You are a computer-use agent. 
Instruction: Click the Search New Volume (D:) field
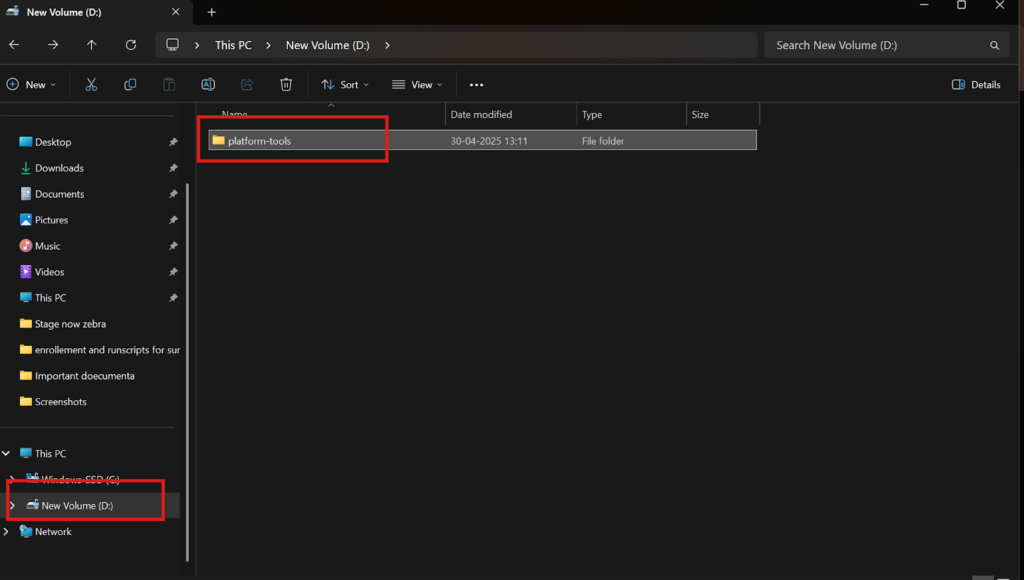[877, 45]
